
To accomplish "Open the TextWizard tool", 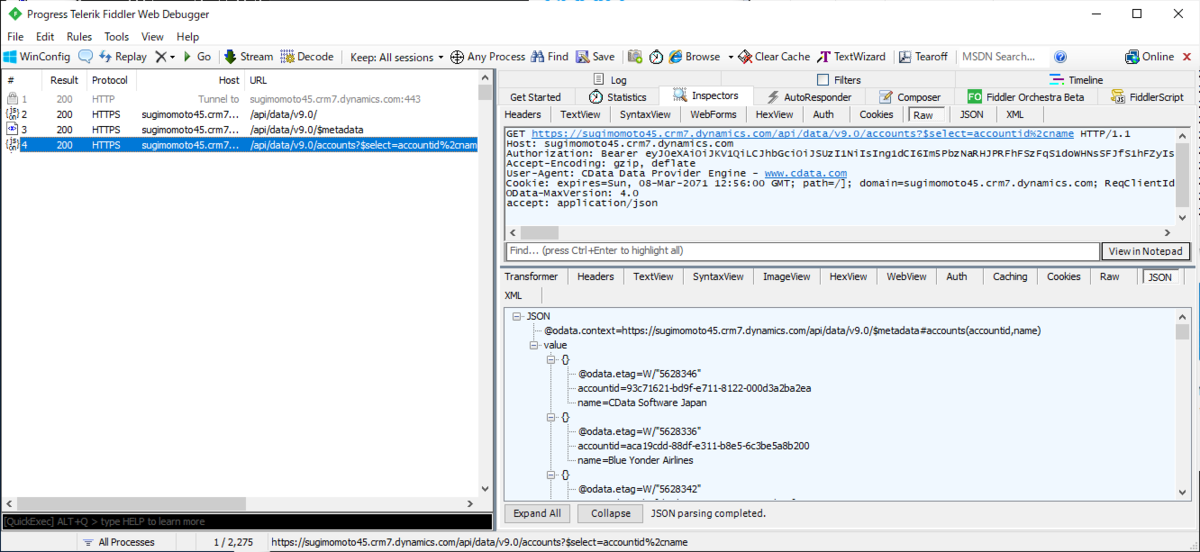I will (852, 57).
